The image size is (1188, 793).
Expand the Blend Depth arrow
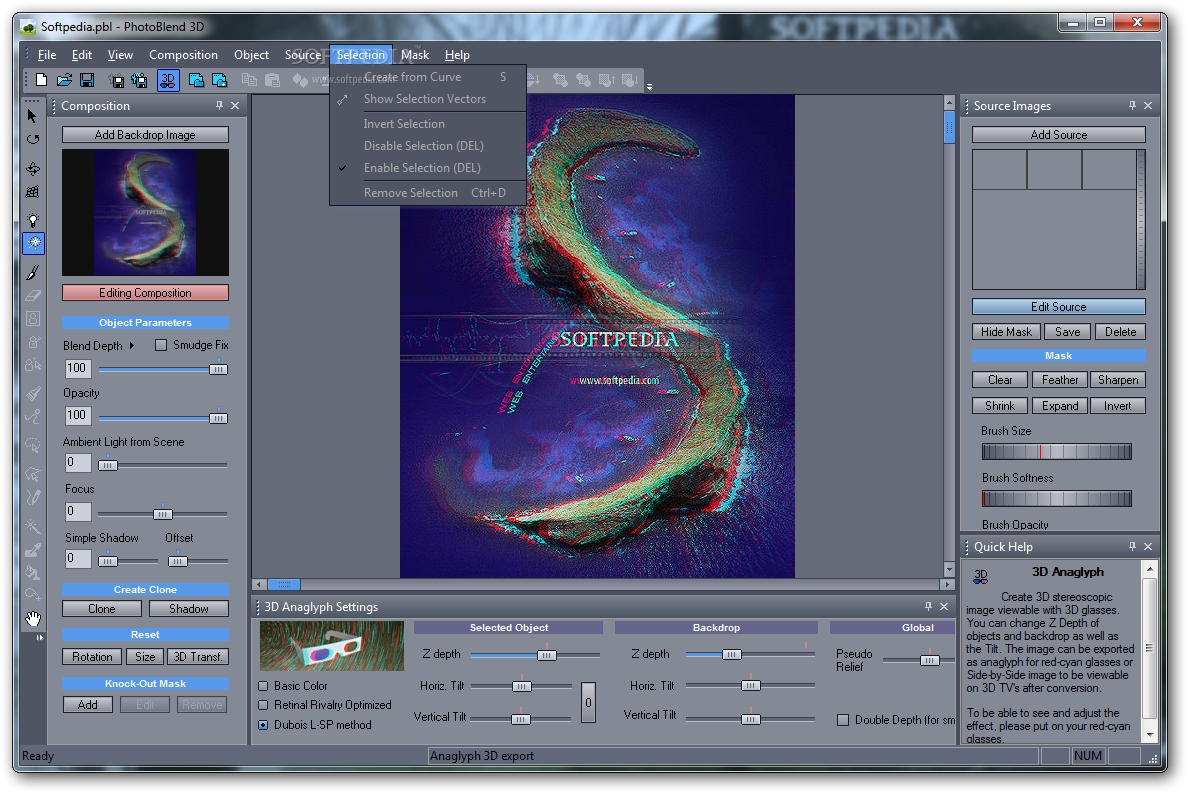[x=132, y=345]
